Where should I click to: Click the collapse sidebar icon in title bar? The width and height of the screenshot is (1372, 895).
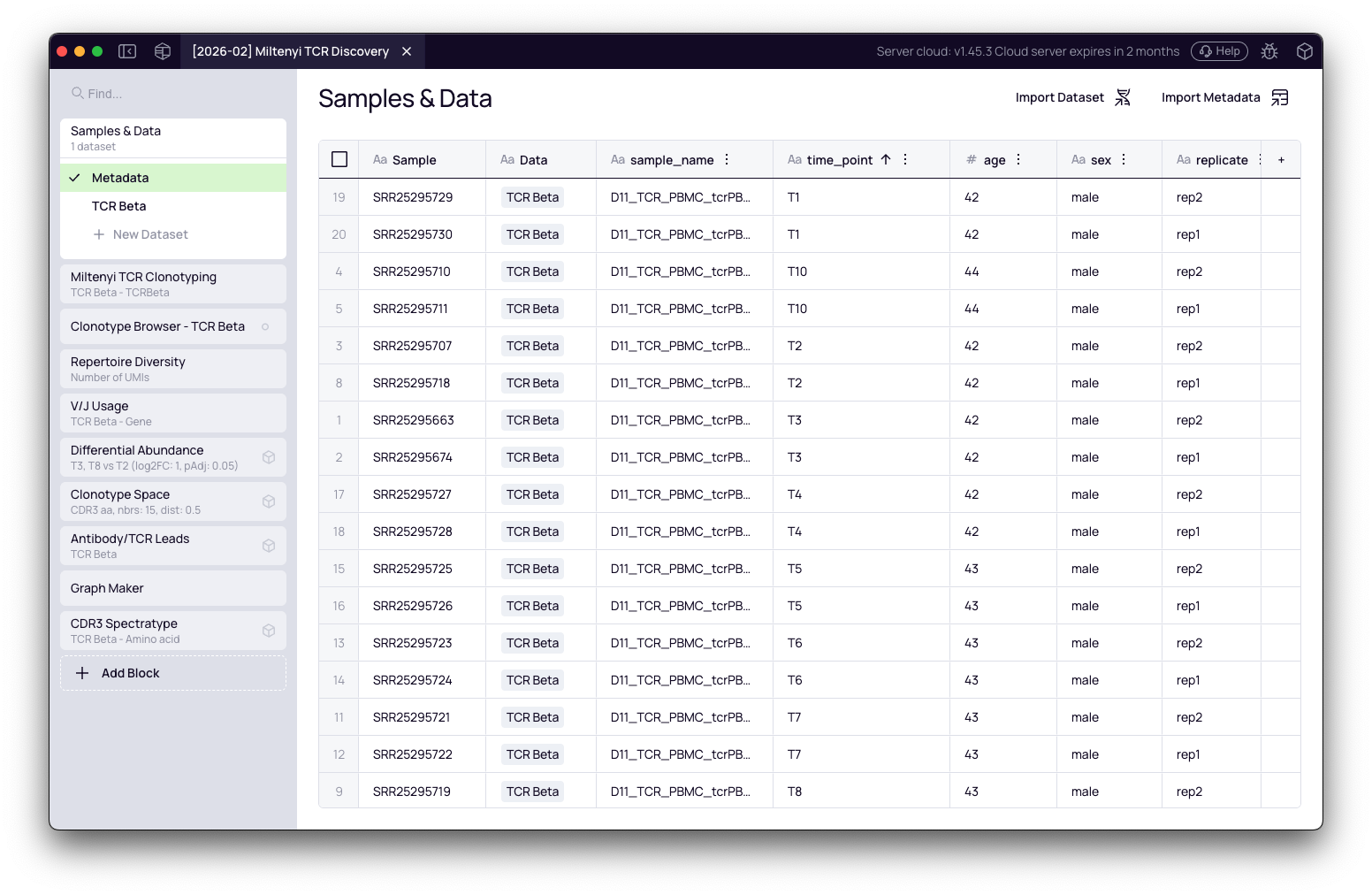(x=127, y=51)
